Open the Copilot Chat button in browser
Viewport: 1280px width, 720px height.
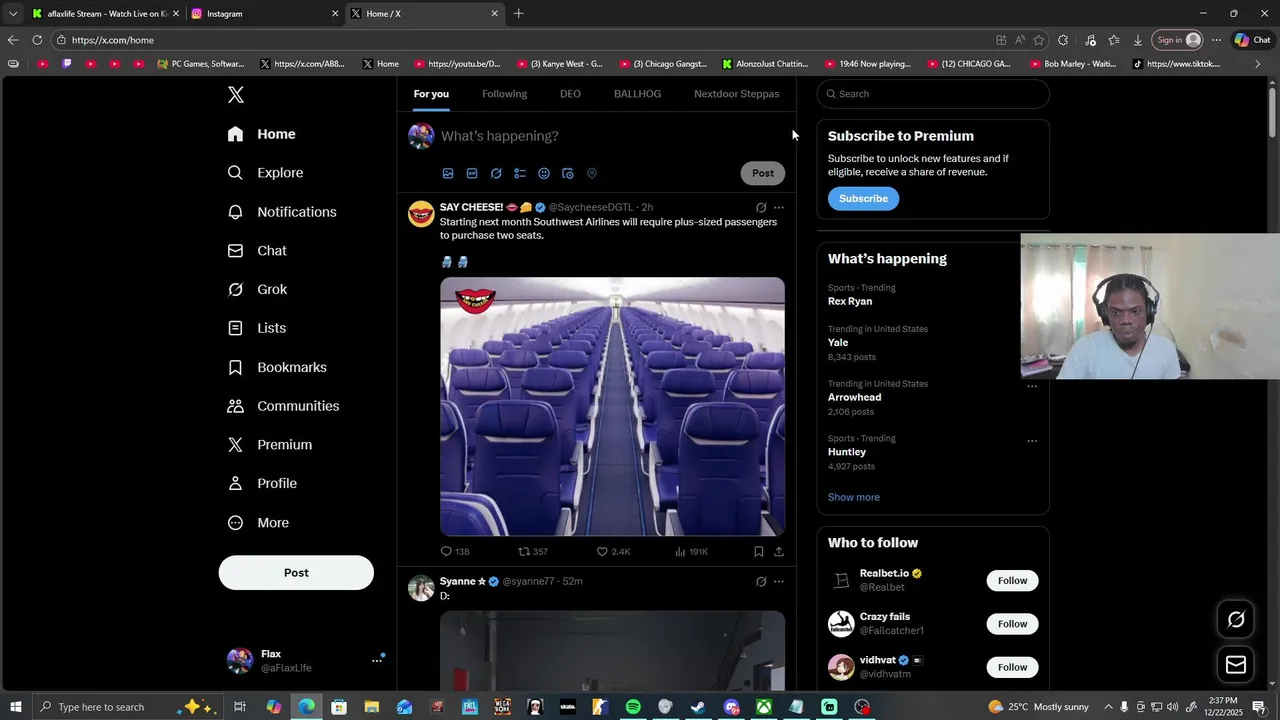coord(1252,40)
